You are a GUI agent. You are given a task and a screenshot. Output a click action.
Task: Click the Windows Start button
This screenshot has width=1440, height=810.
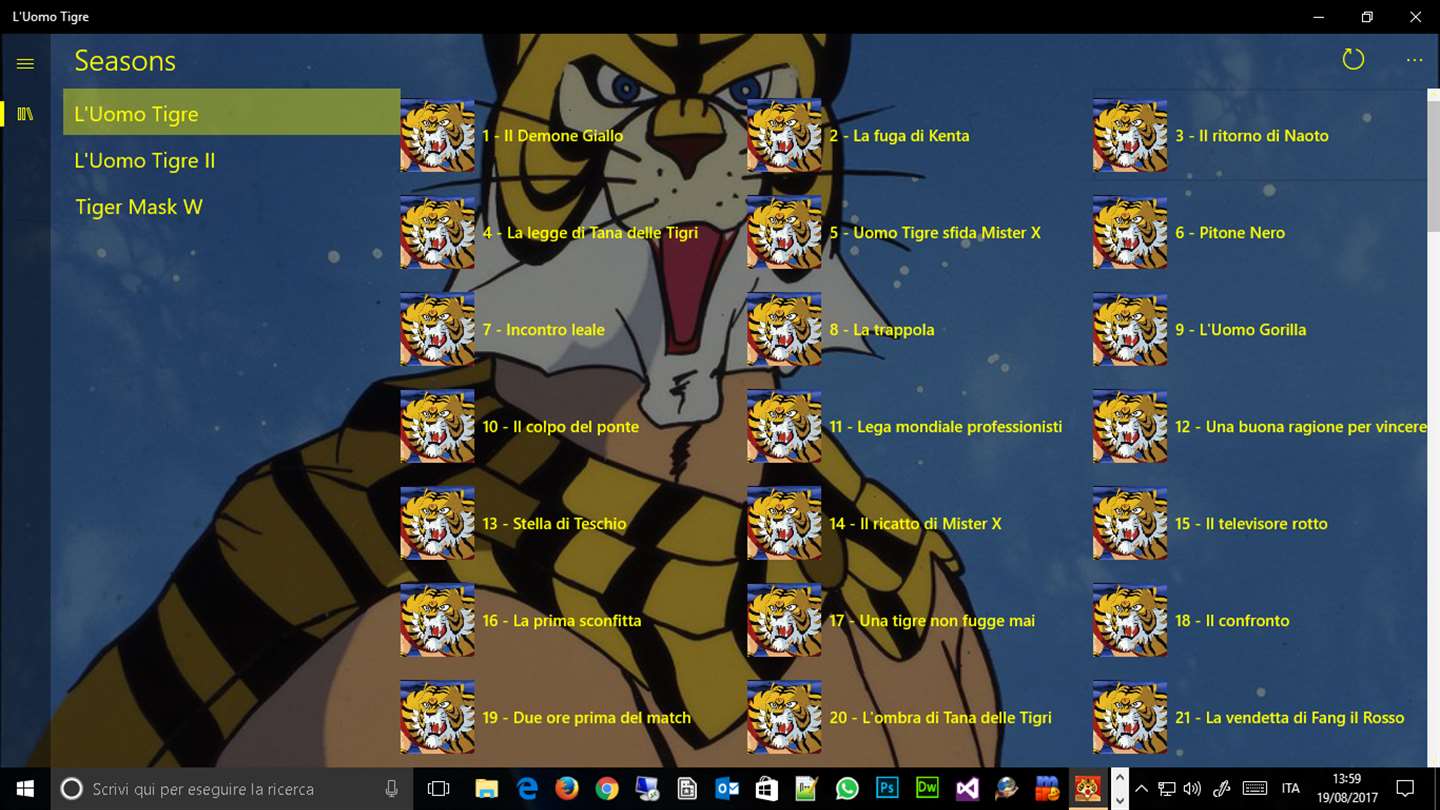(24, 789)
